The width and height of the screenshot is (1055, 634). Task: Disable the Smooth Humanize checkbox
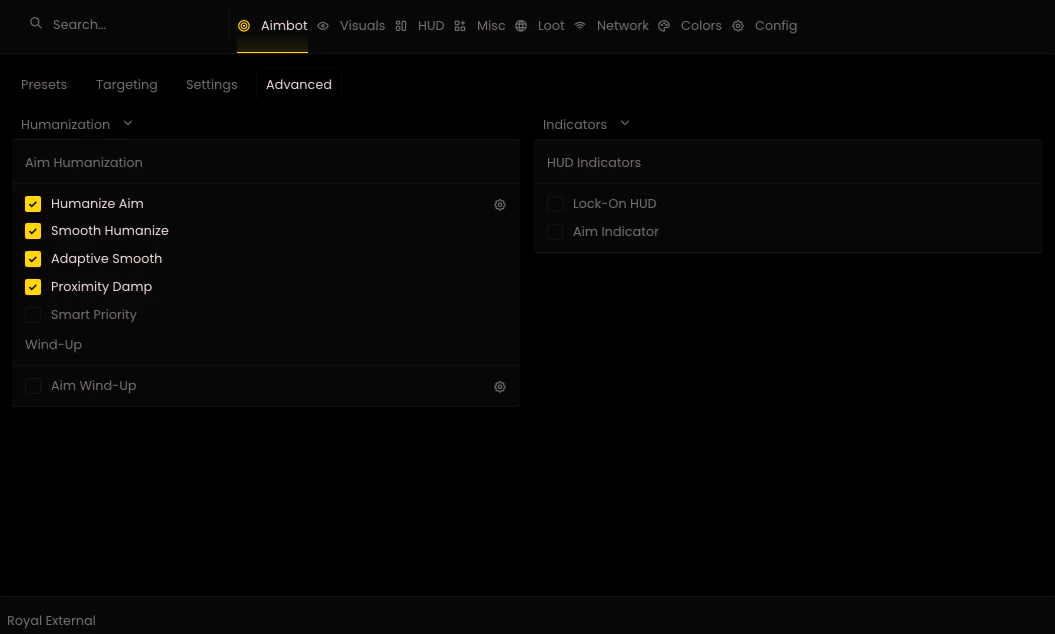33,231
